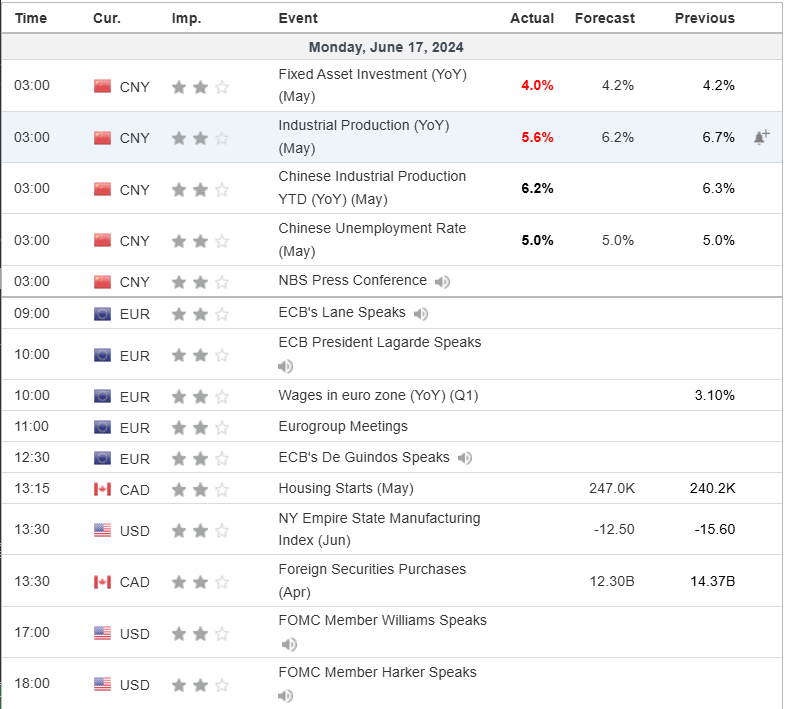Open the Fixed Asset Investment (YoY) event
The image size is (789, 709).
[x=372, y=85]
